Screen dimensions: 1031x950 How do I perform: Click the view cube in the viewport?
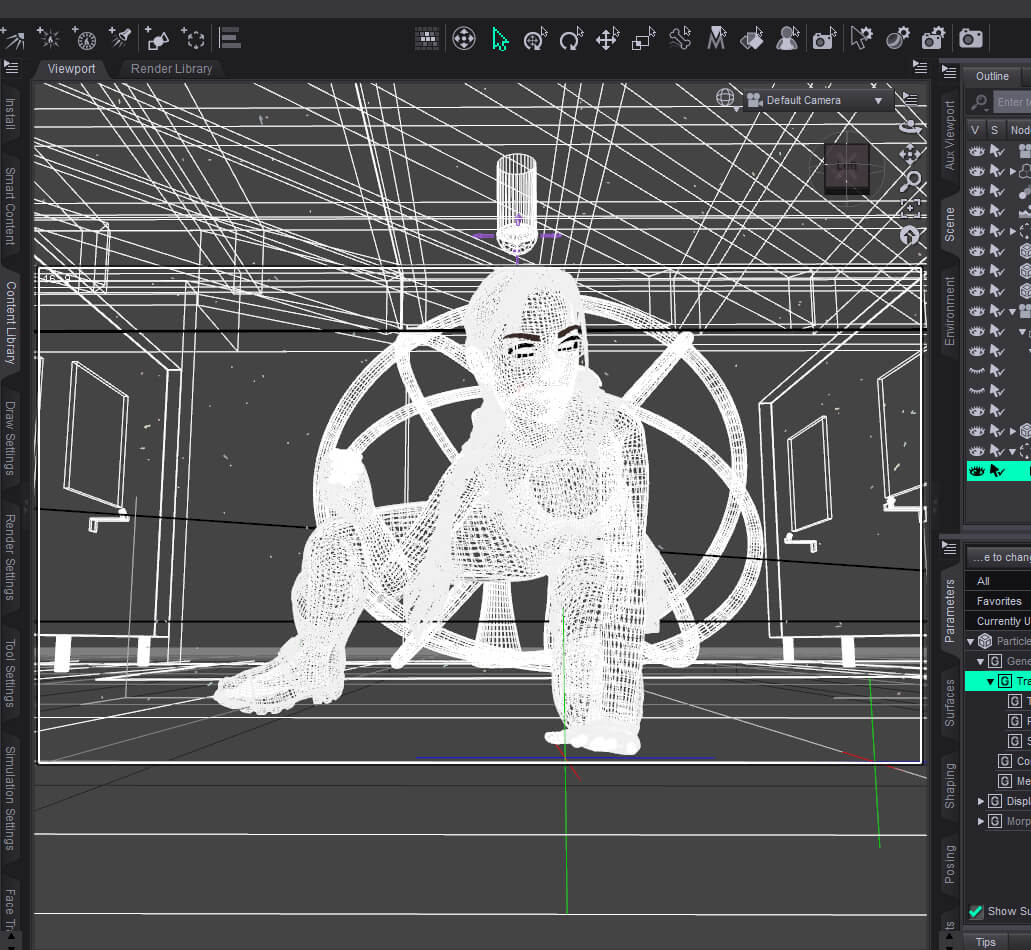point(847,169)
